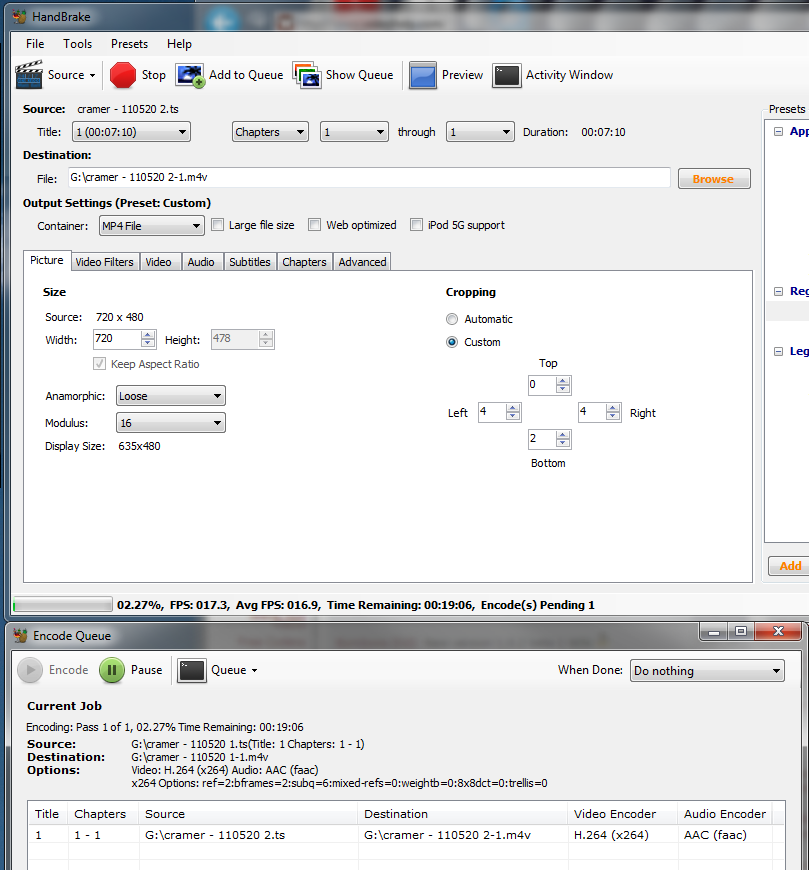Switch to the Chapters tab
This screenshot has width=809, height=870.
click(304, 262)
